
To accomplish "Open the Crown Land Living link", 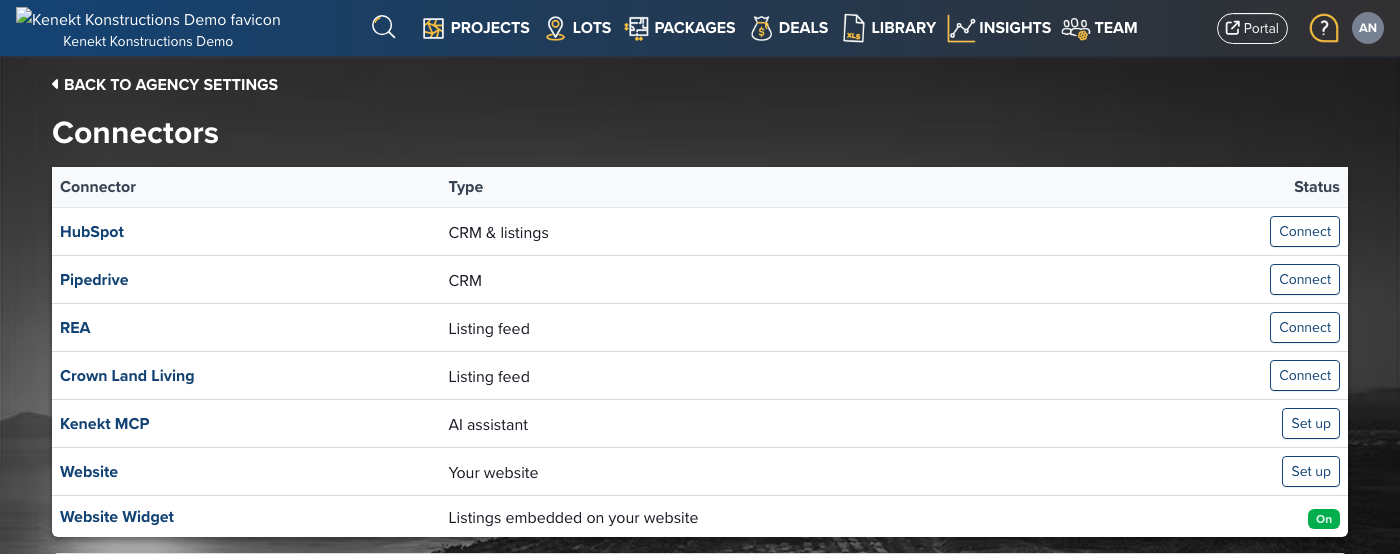I will (x=127, y=376).
